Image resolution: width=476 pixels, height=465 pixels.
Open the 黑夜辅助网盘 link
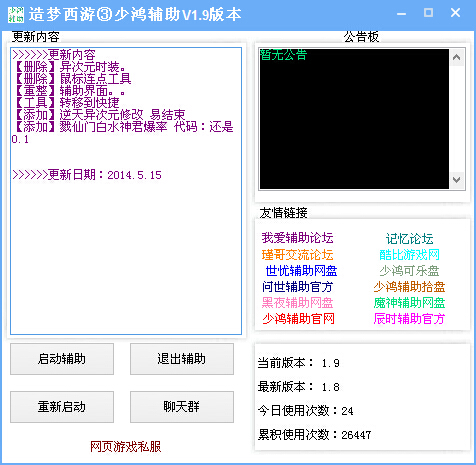[x=297, y=303]
